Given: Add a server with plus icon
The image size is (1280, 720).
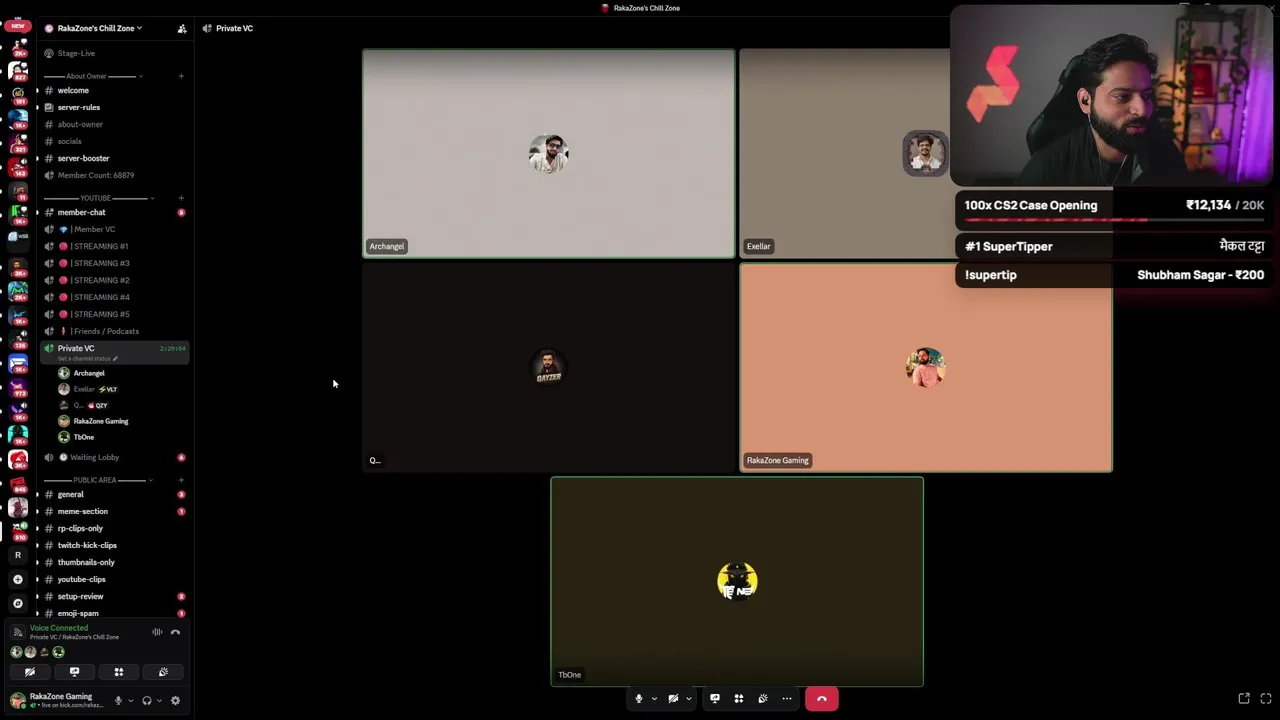Looking at the screenshot, I should [x=18, y=579].
